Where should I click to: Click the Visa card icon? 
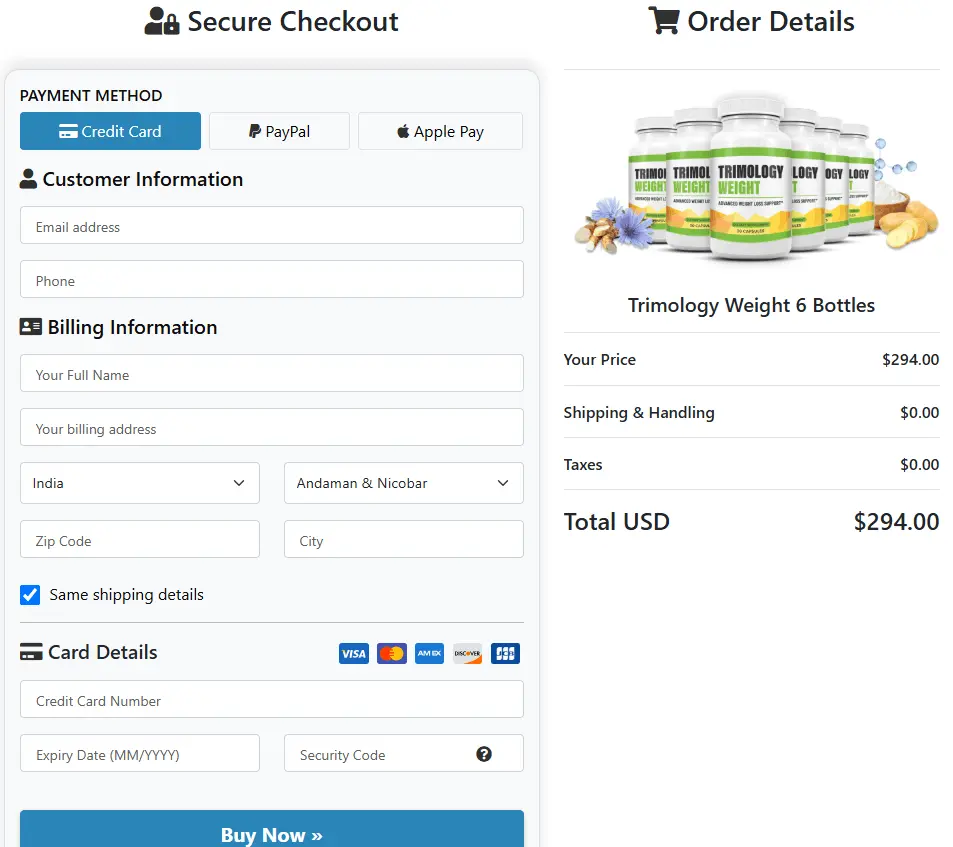point(353,653)
